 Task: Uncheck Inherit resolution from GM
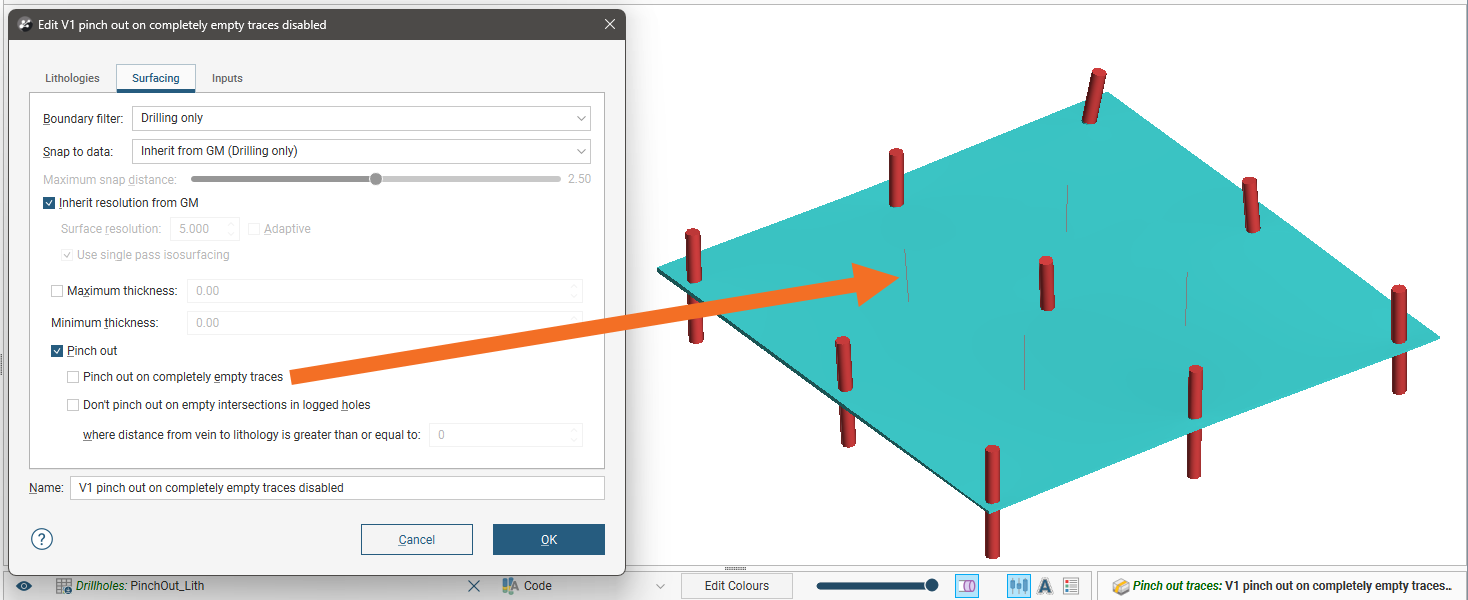(50, 203)
